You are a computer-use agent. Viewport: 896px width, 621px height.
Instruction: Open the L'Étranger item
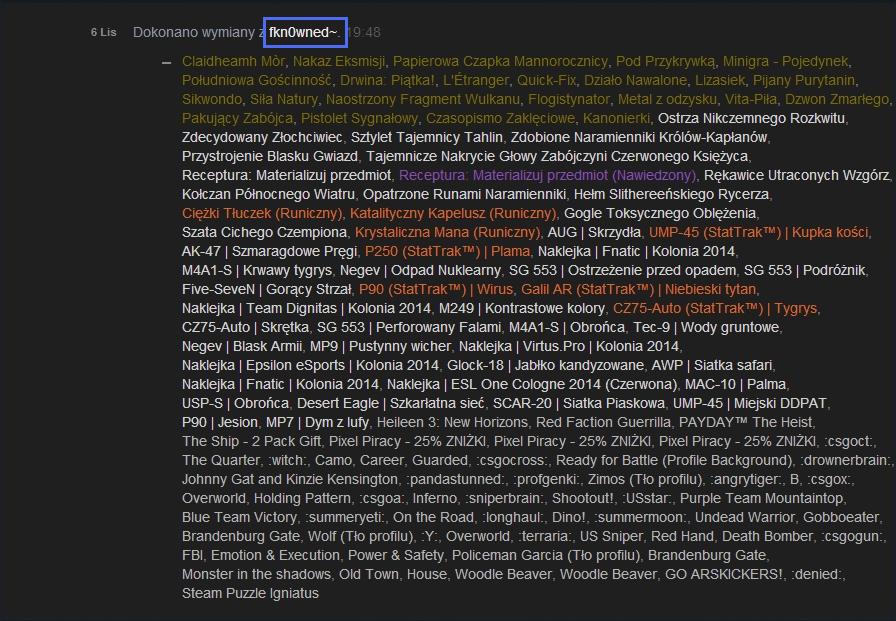(x=475, y=80)
